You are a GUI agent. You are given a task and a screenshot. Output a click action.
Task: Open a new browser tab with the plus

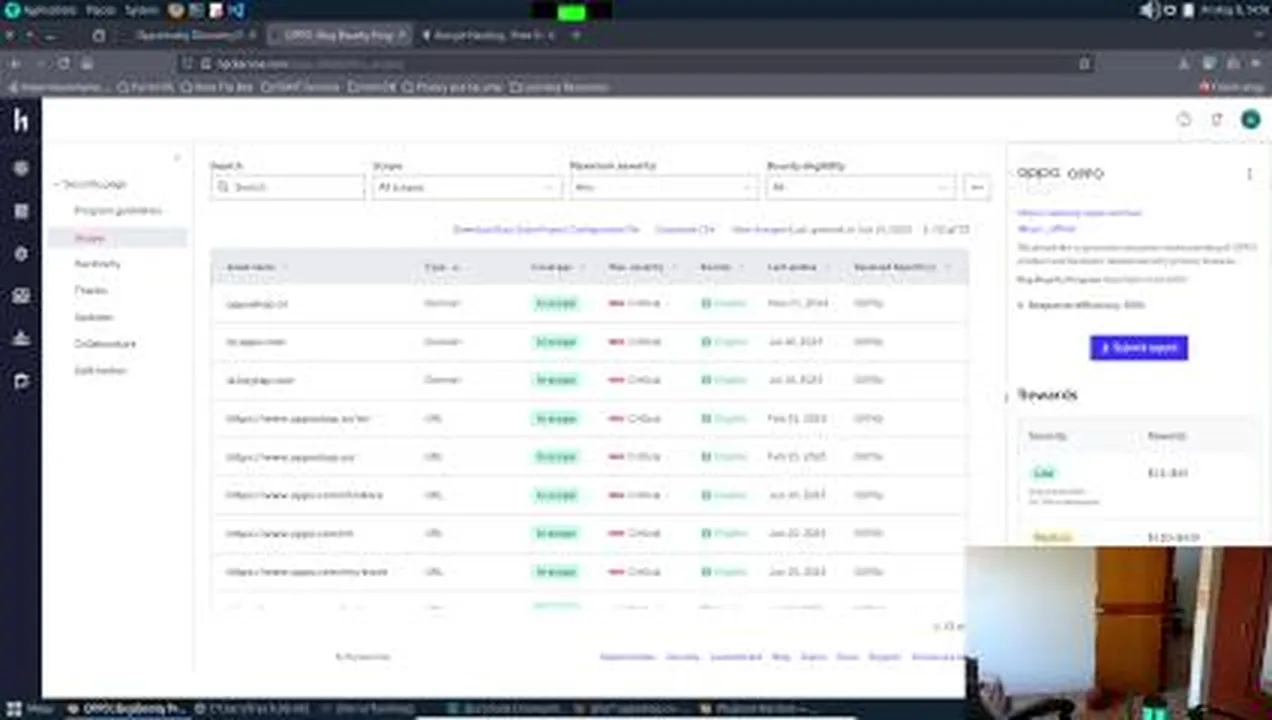(x=576, y=35)
